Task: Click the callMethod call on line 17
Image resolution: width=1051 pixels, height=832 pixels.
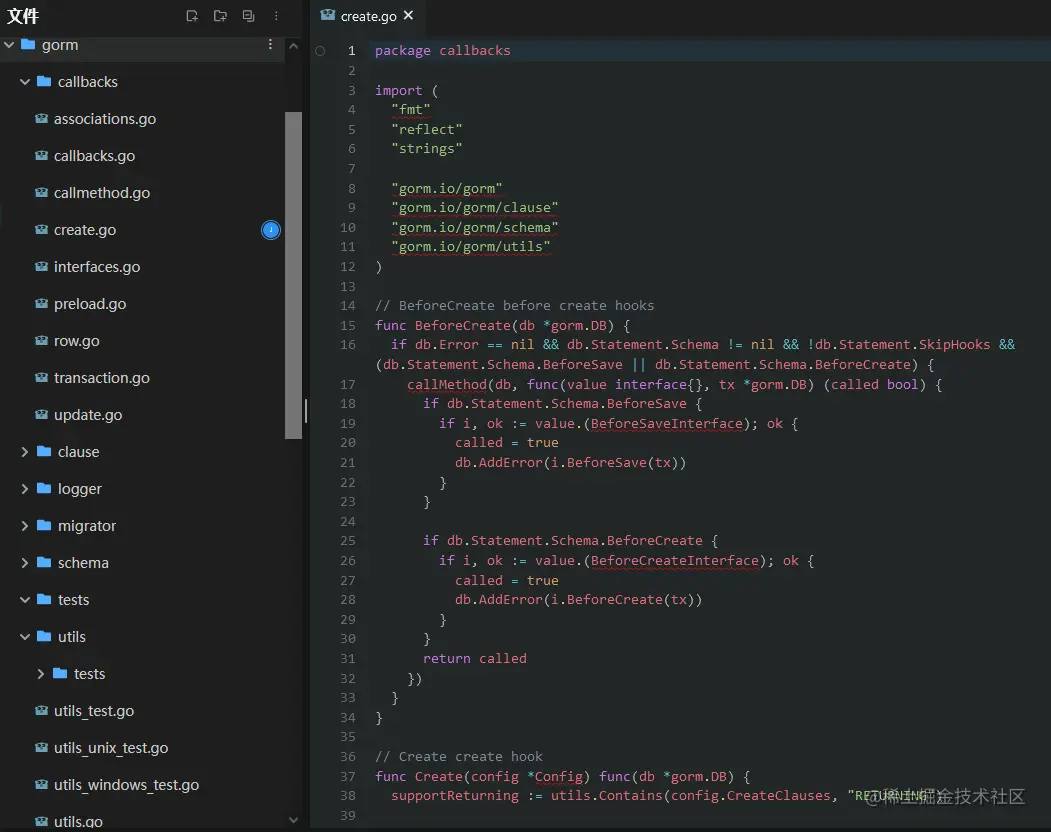Action: coord(446,385)
